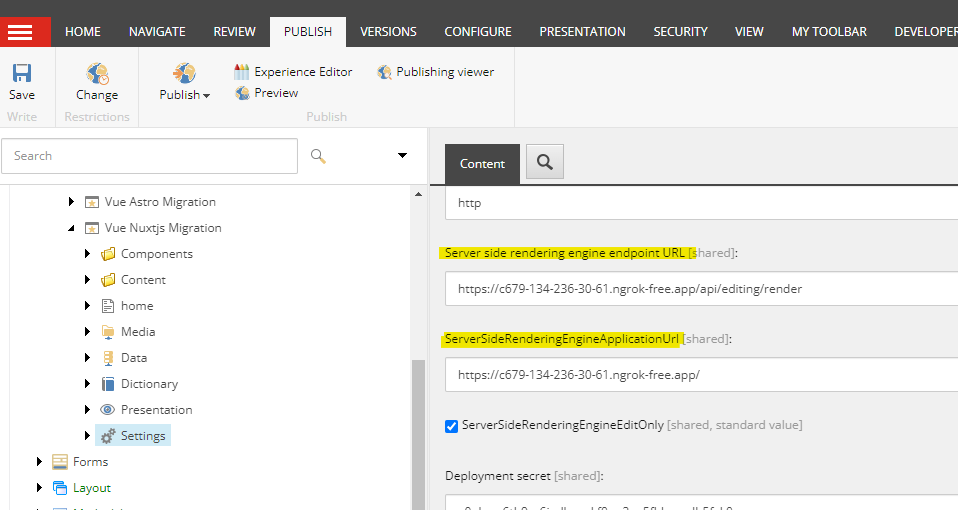Switch to the CONFIGURE ribbon tab
The image size is (958, 510).
tap(478, 32)
